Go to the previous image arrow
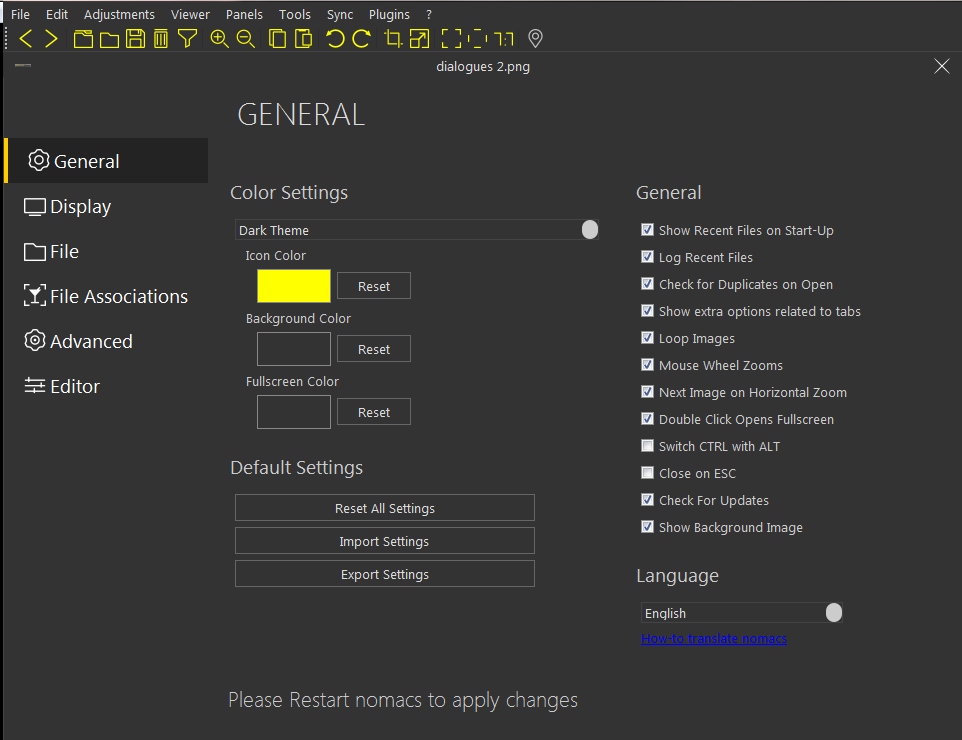Viewport: 962px width, 740px height. coord(26,39)
